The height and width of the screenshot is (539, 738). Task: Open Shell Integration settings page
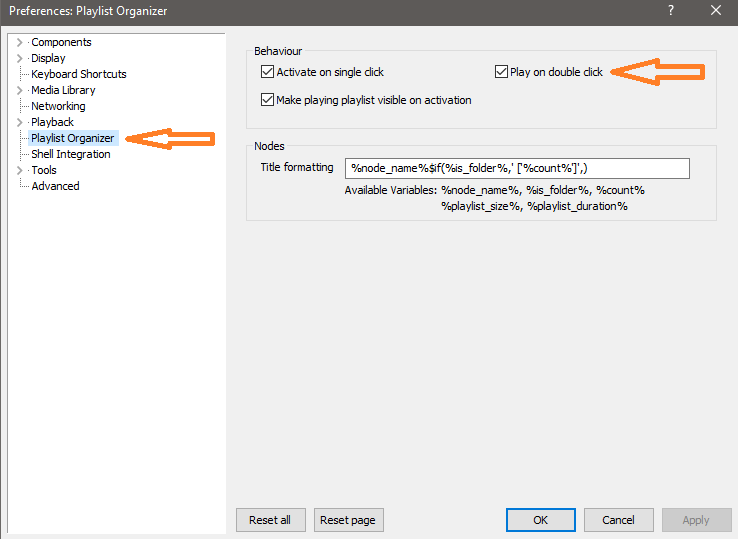click(x=70, y=154)
